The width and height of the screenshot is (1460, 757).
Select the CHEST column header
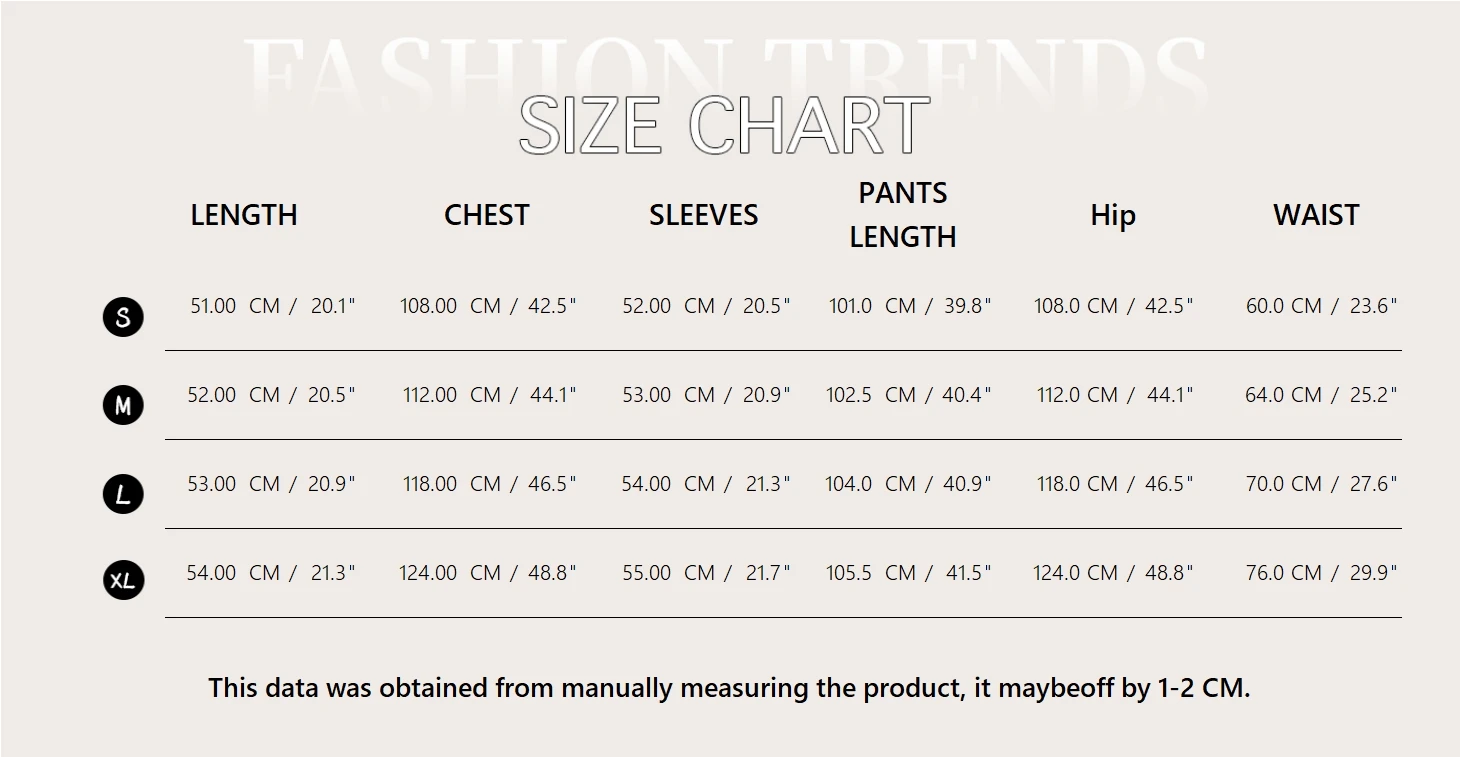[x=486, y=215]
